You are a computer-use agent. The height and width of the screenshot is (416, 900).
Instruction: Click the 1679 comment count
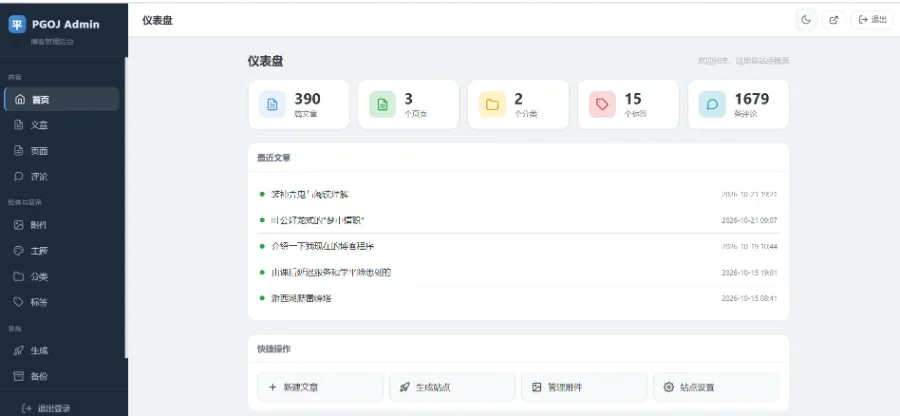(752, 99)
